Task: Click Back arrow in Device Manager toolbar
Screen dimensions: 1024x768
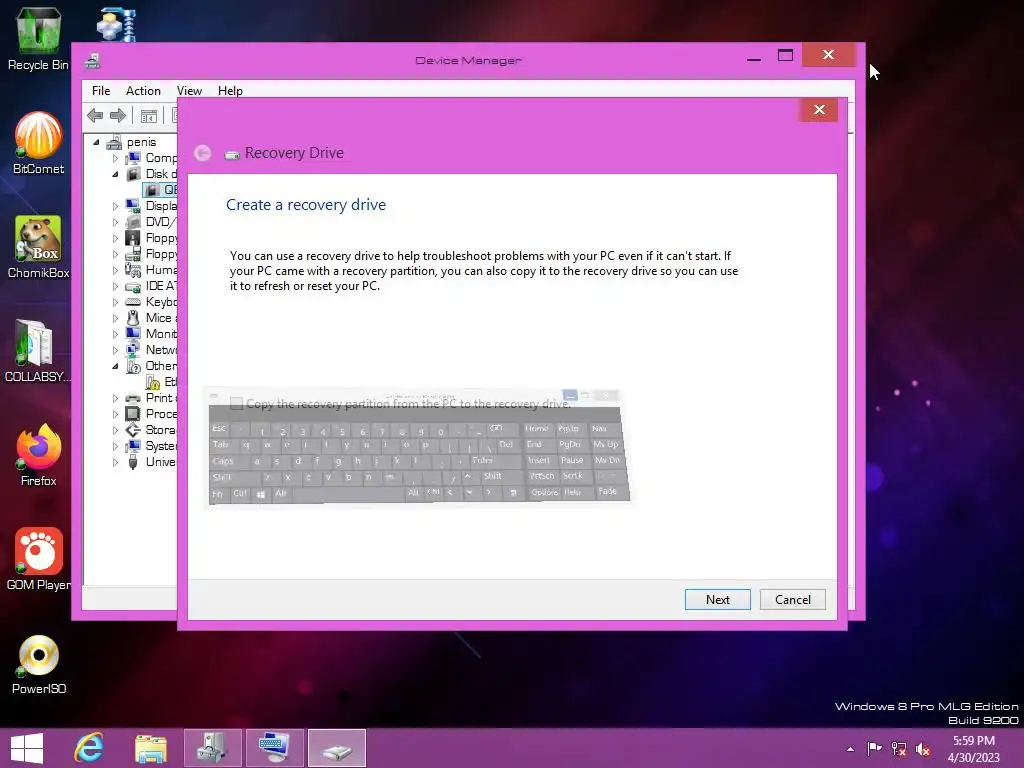Action: pyautogui.click(x=95, y=116)
